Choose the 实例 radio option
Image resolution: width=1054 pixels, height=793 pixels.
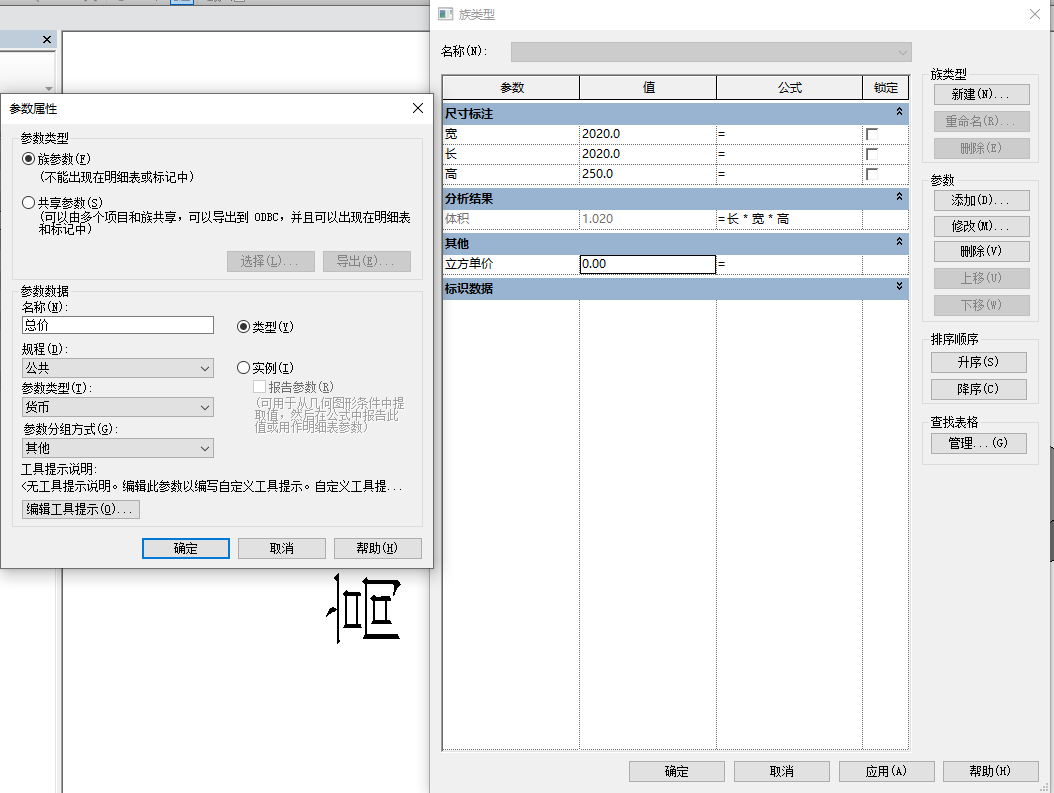coord(243,368)
